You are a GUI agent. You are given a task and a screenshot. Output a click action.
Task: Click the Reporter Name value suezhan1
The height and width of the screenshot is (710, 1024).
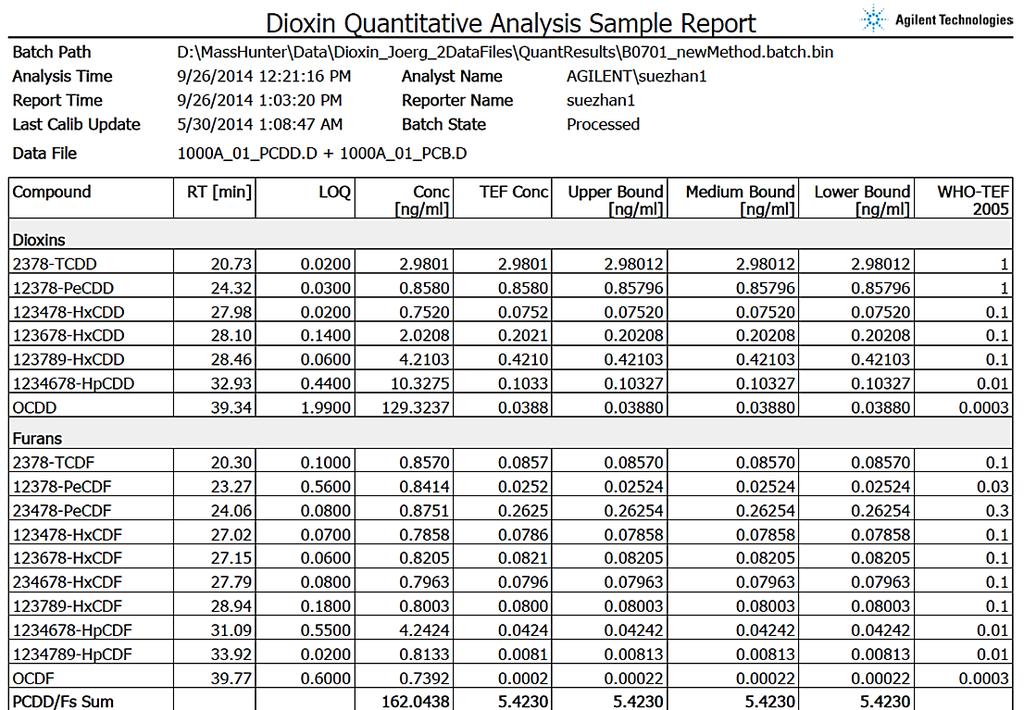tap(600, 101)
